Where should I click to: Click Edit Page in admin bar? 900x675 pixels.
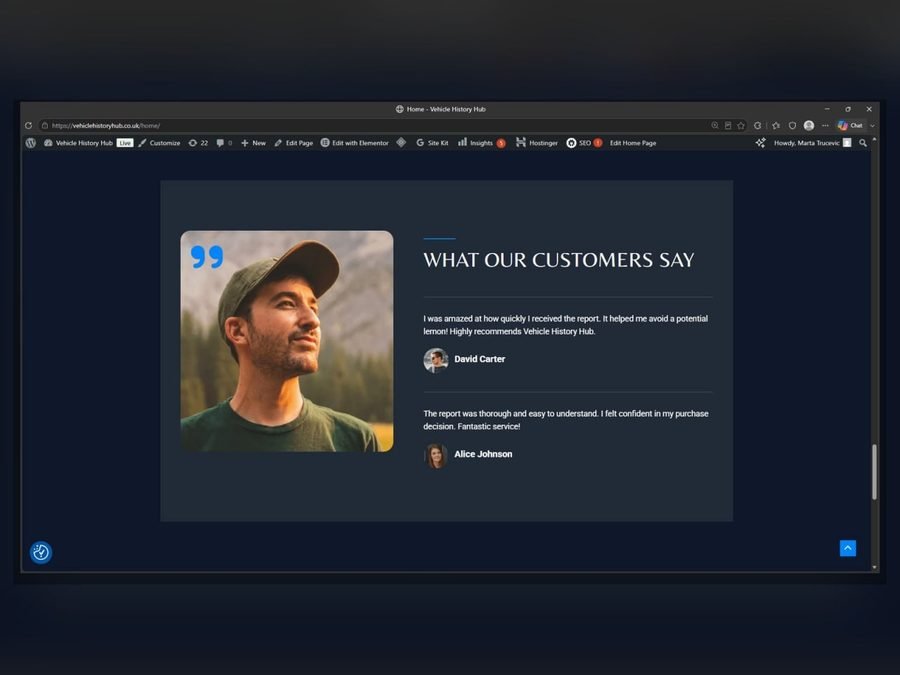[293, 143]
